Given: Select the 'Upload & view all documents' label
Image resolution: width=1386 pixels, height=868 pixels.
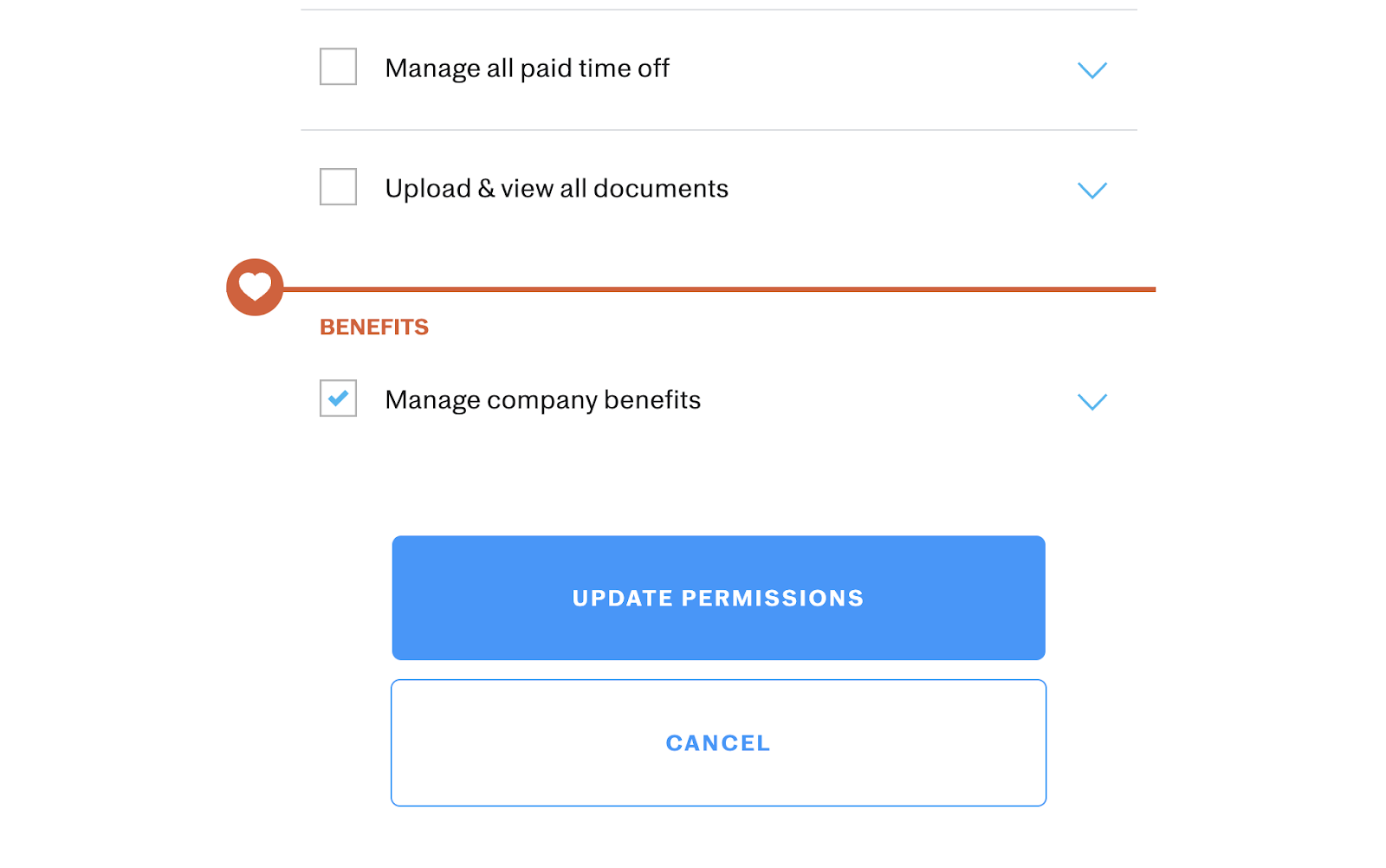Looking at the screenshot, I should pos(556,189).
